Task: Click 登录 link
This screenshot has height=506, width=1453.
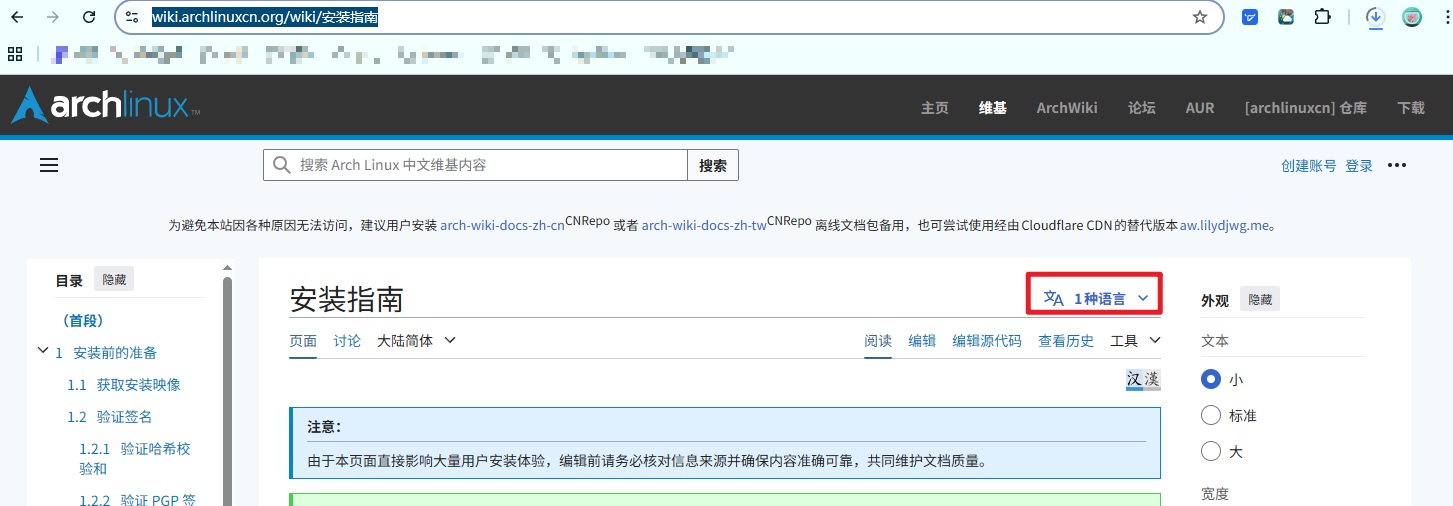Action: [1359, 166]
